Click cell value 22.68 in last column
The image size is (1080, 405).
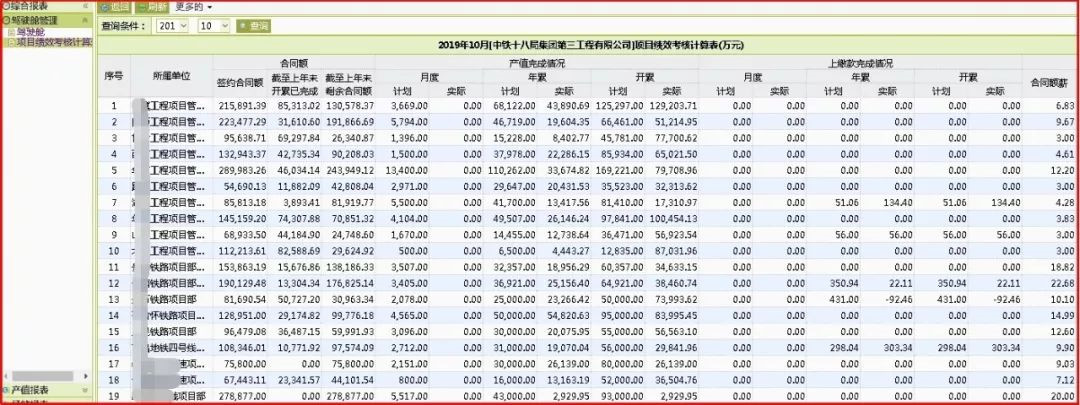pyautogui.click(x=1064, y=283)
